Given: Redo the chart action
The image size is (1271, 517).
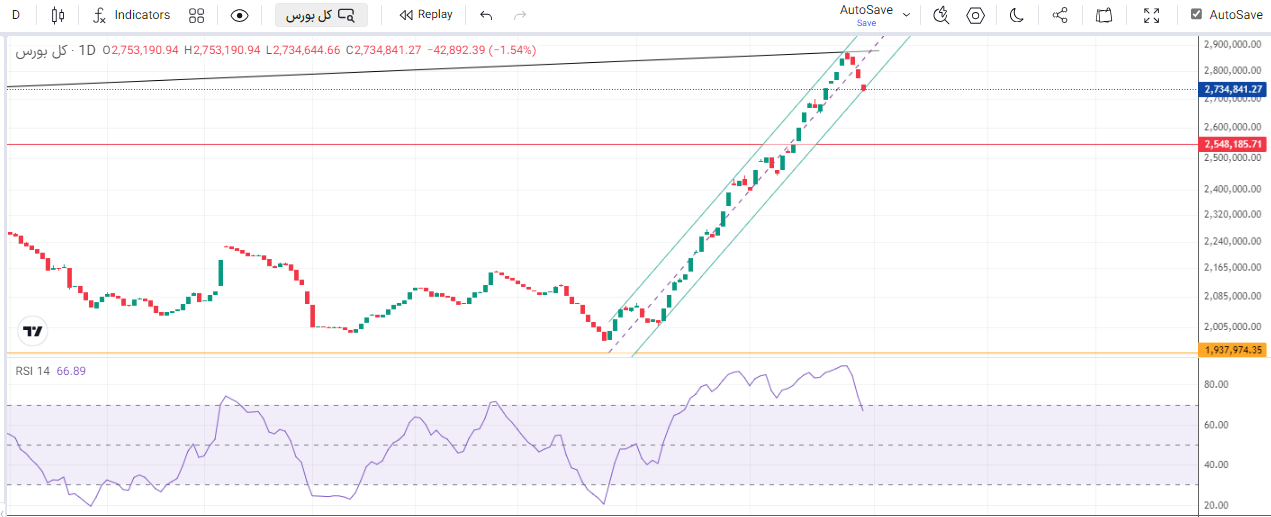Looking at the screenshot, I should click(x=519, y=15).
